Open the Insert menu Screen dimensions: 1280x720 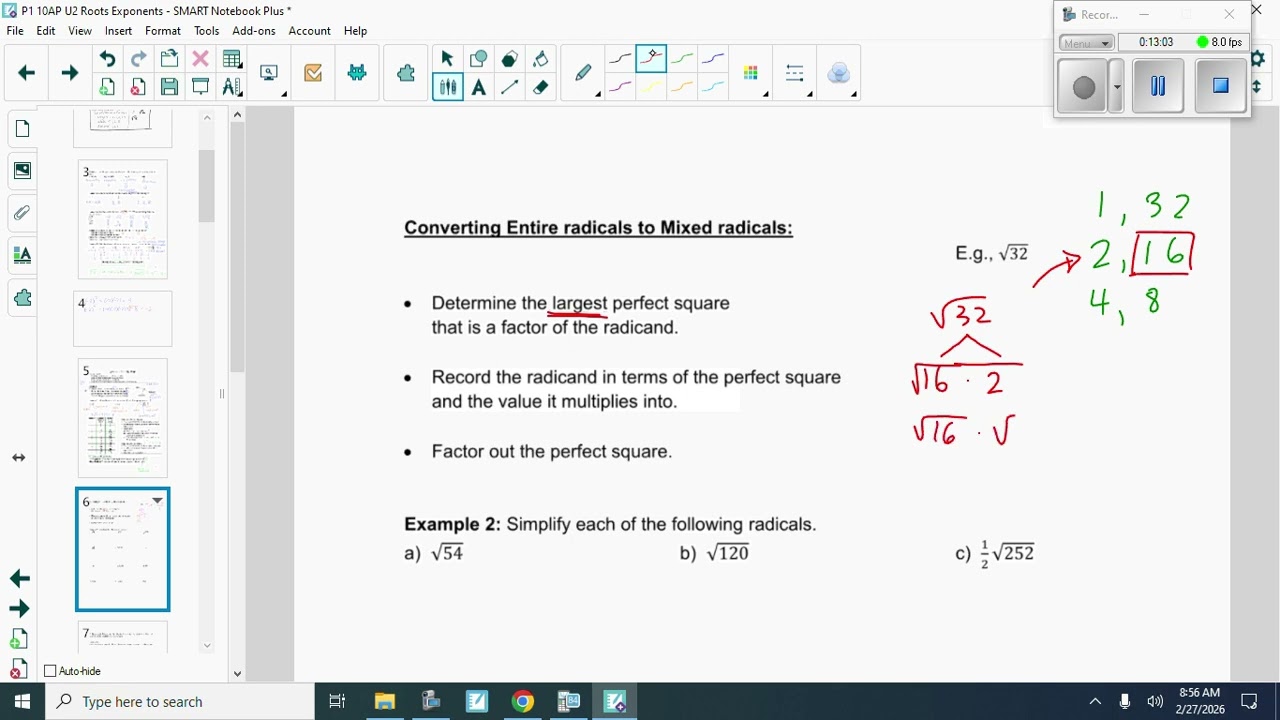point(118,31)
